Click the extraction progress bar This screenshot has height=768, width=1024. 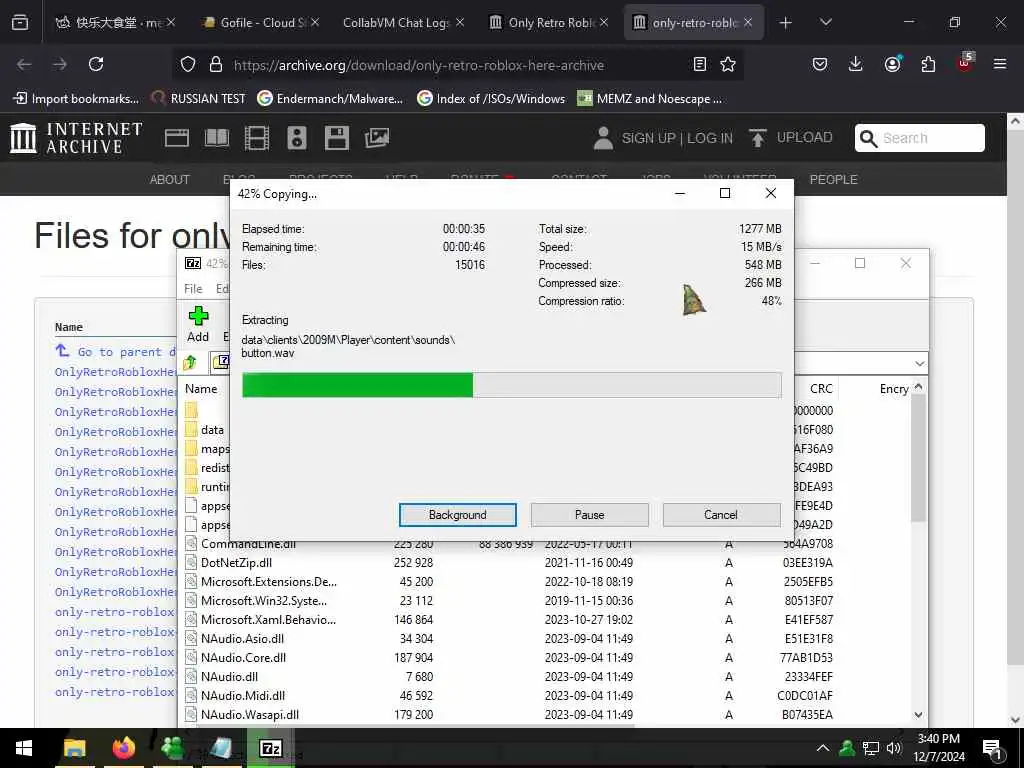tap(511, 385)
